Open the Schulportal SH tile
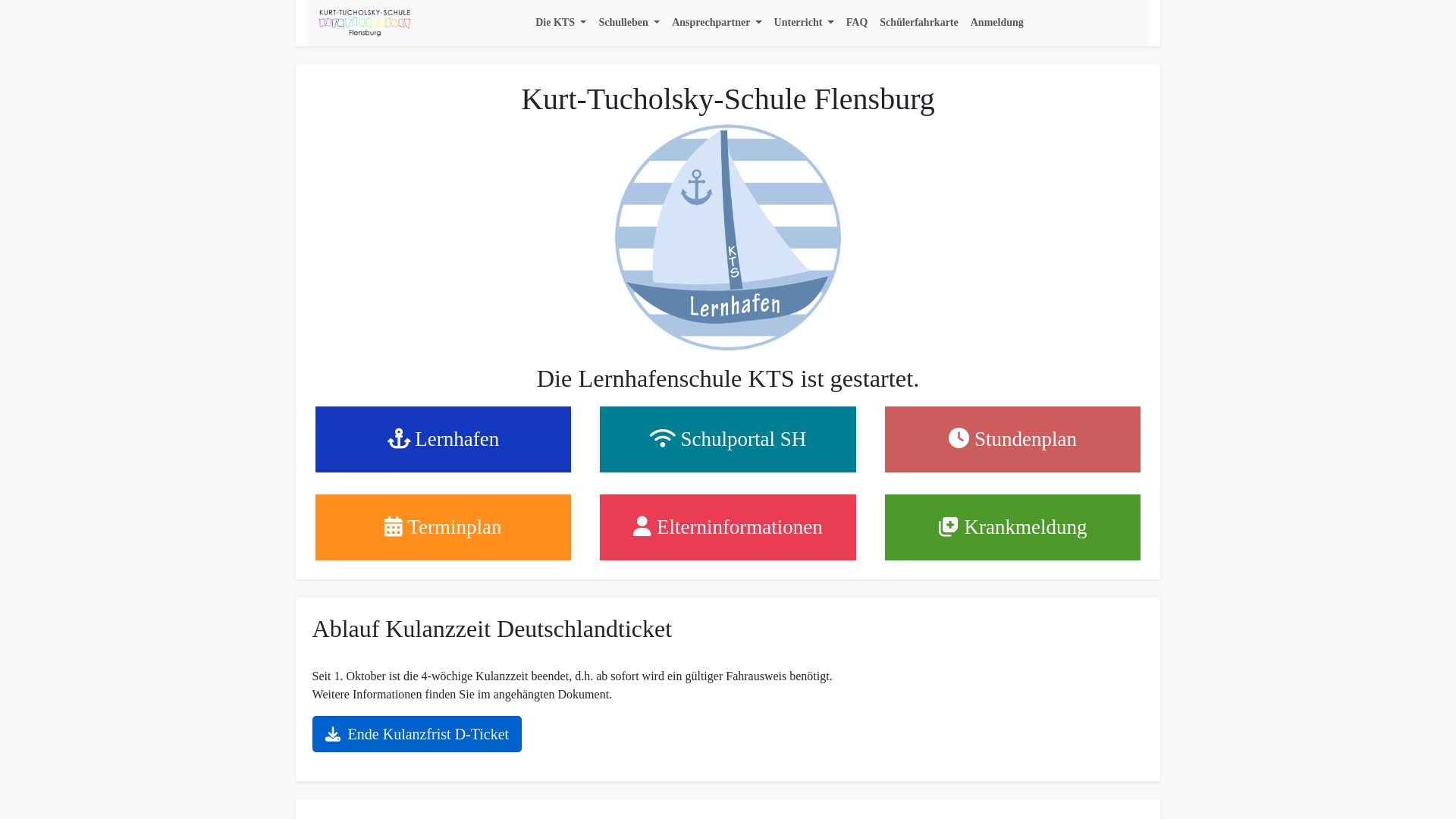This screenshot has width=1456, height=819. [x=728, y=439]
